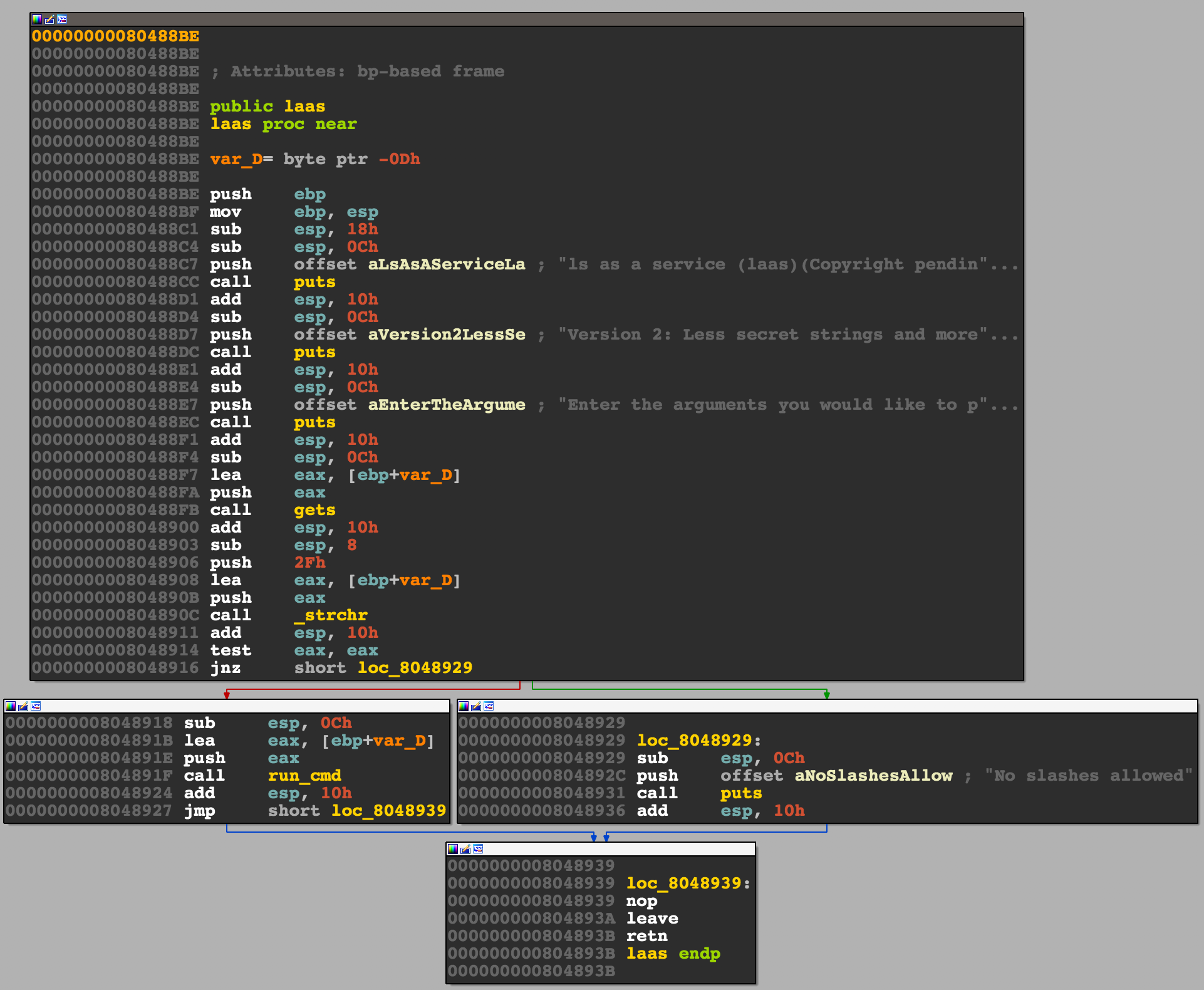Select '2Fh' operand in push instruction
Screen dimensions: 1204x990
click(x=309, y=563)
